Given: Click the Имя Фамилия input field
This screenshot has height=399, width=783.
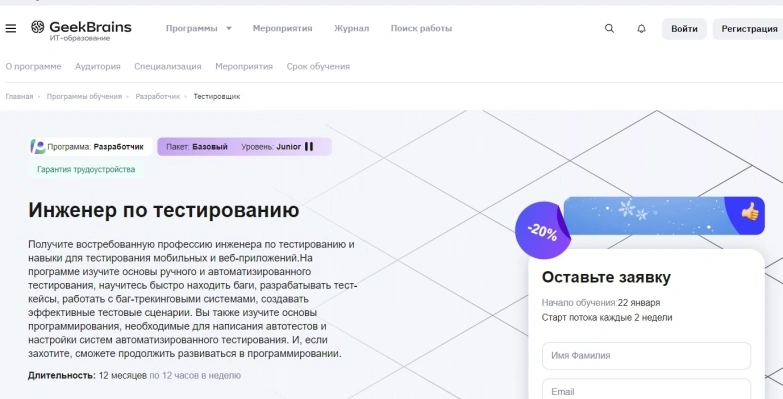Looking at the screenshot, I should pos(646,356).
